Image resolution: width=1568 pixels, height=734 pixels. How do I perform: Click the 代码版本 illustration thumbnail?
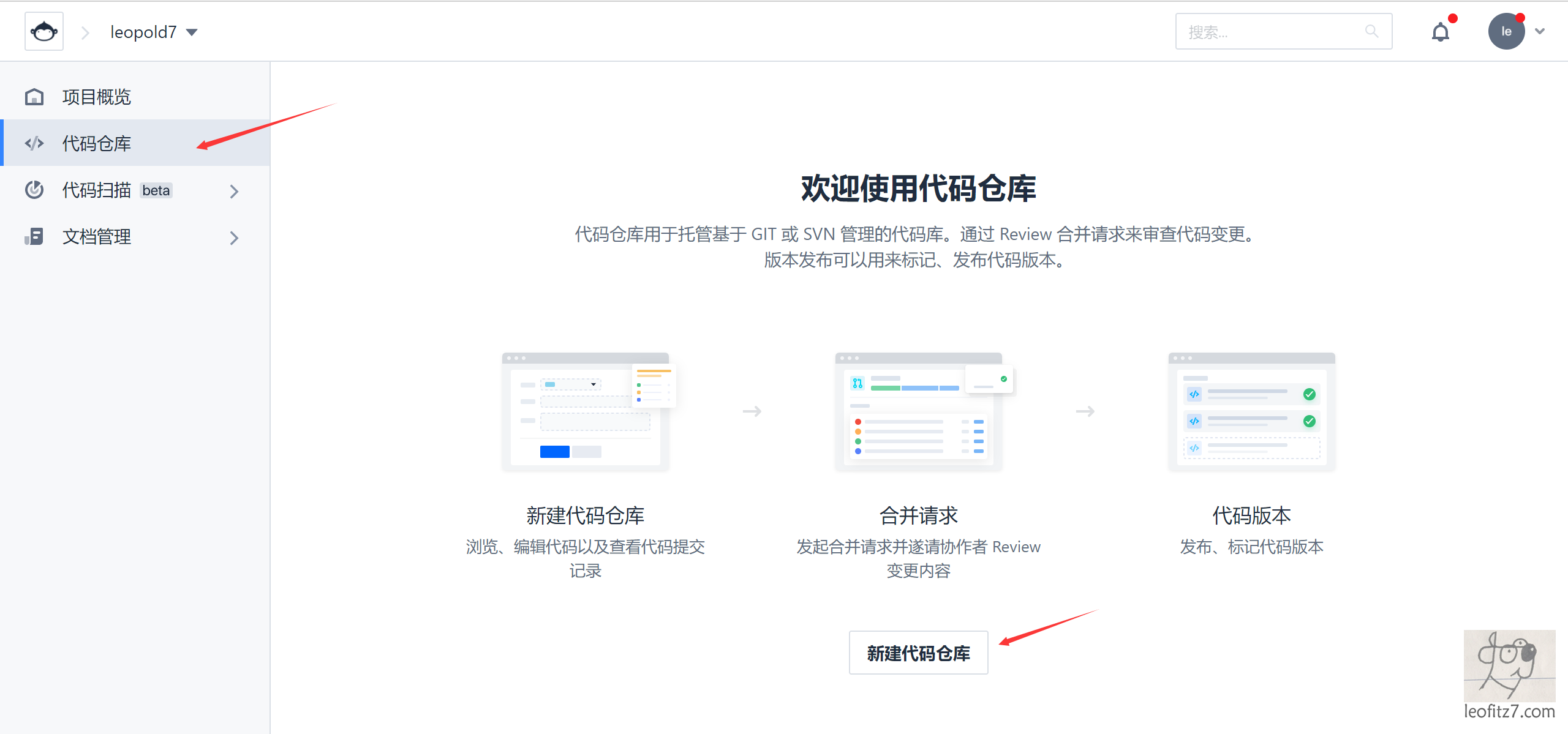tap(1251, 411)
